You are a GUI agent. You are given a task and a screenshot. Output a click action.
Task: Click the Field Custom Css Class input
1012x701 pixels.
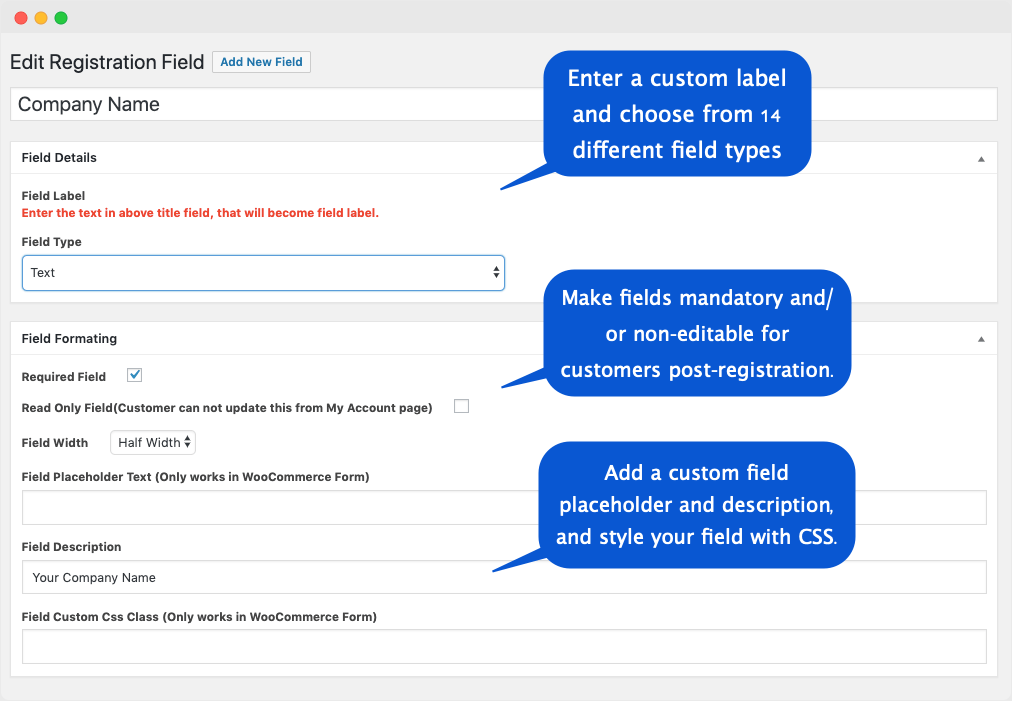tap(400, 646)
